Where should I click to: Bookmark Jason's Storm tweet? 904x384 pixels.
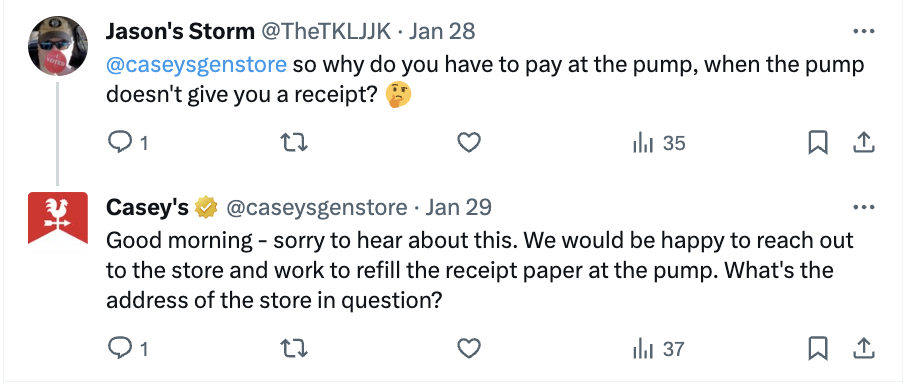pyautogui.click(x=818, y=142)
